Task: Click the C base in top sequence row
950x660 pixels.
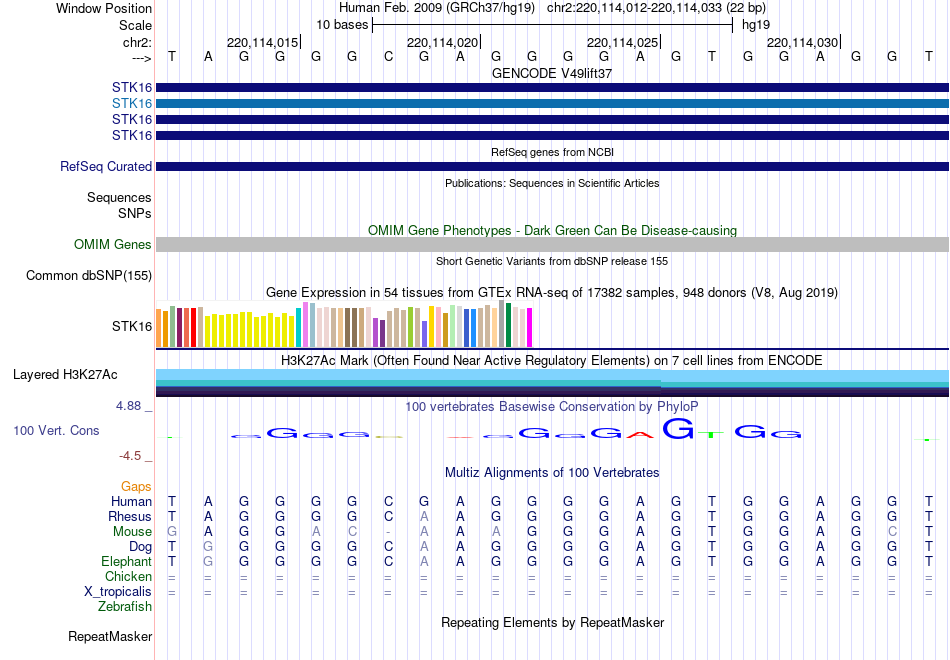Action: pyautogui.click(x=388, y=57)
